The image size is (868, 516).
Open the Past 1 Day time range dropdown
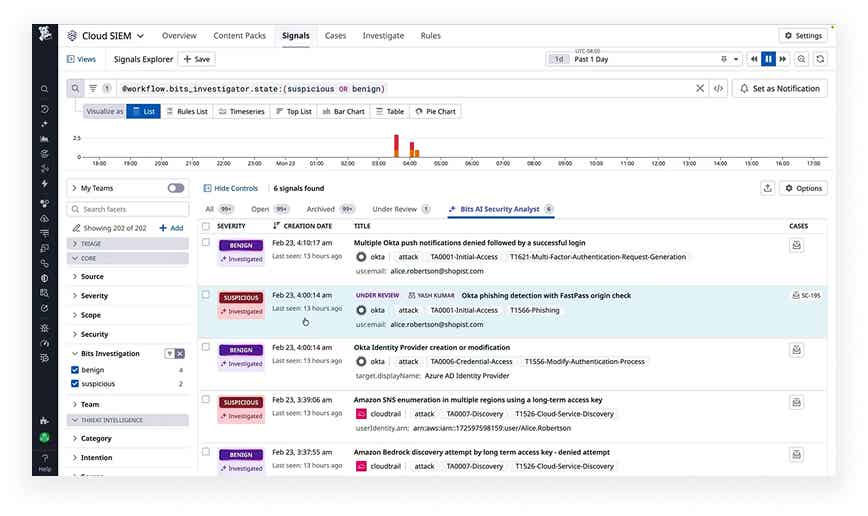(644, 59)
